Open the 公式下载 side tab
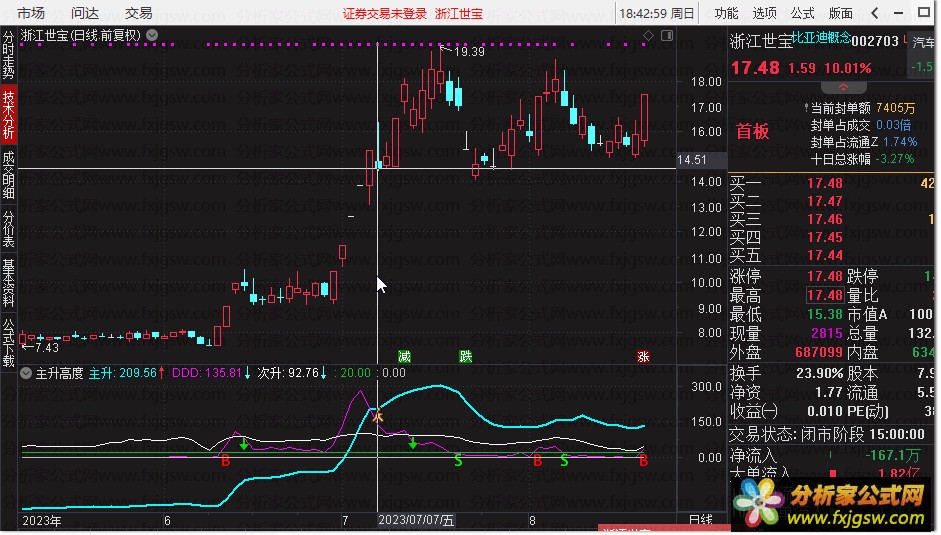 [8, 343]
